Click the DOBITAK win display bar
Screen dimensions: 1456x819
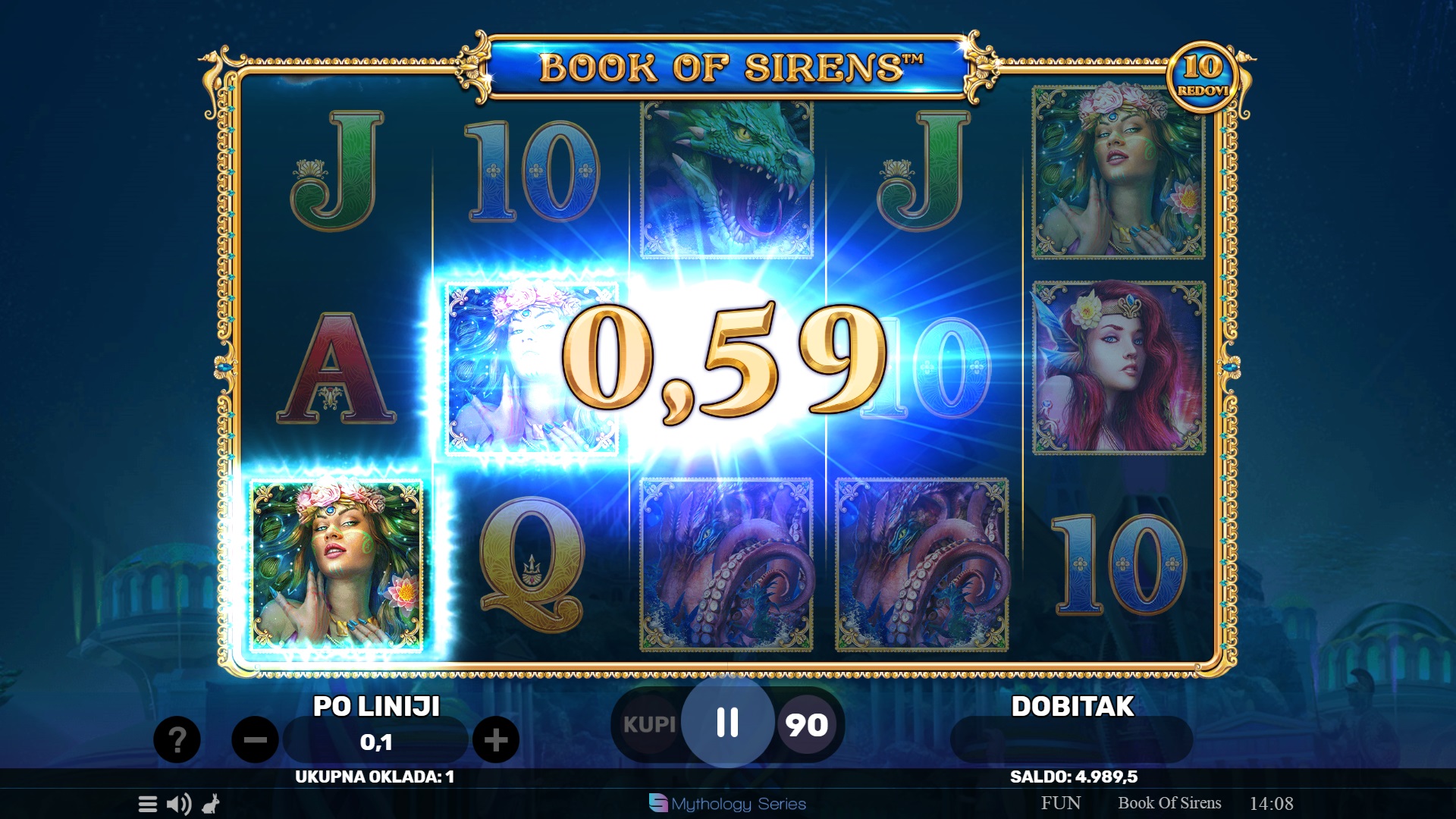click(1071, 739)
